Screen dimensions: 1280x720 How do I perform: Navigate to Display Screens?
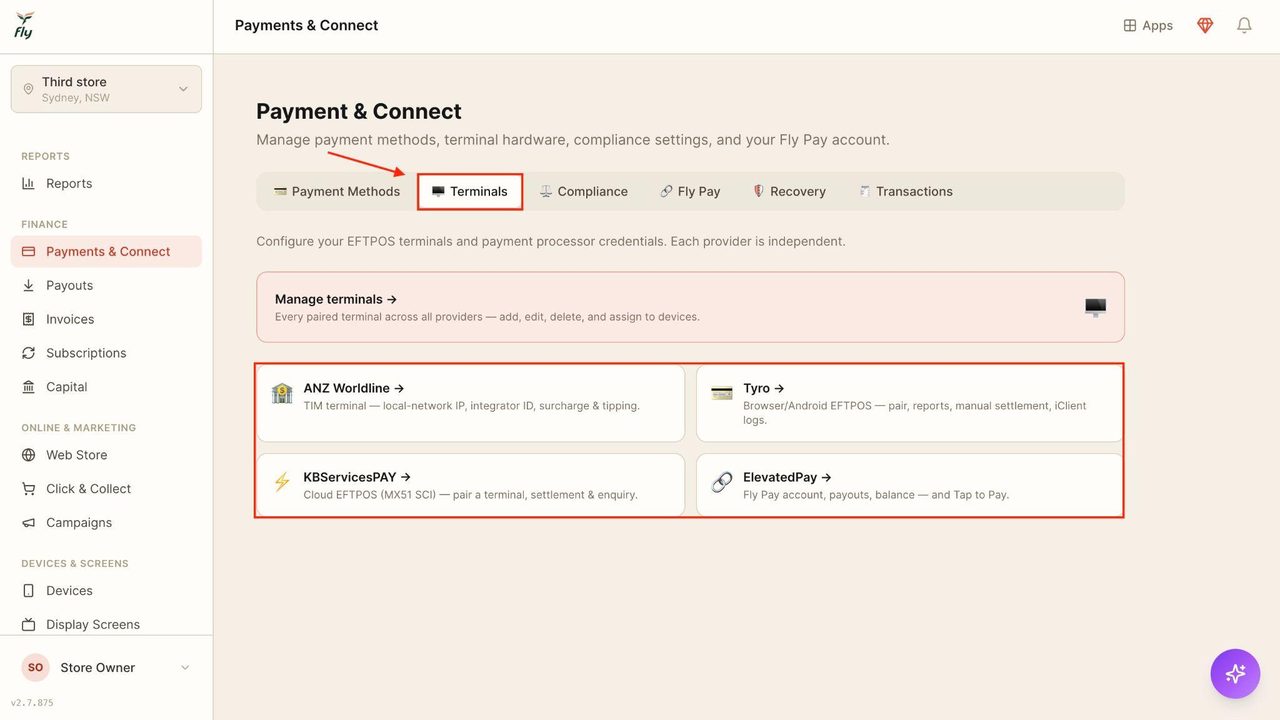click(106, 625)
